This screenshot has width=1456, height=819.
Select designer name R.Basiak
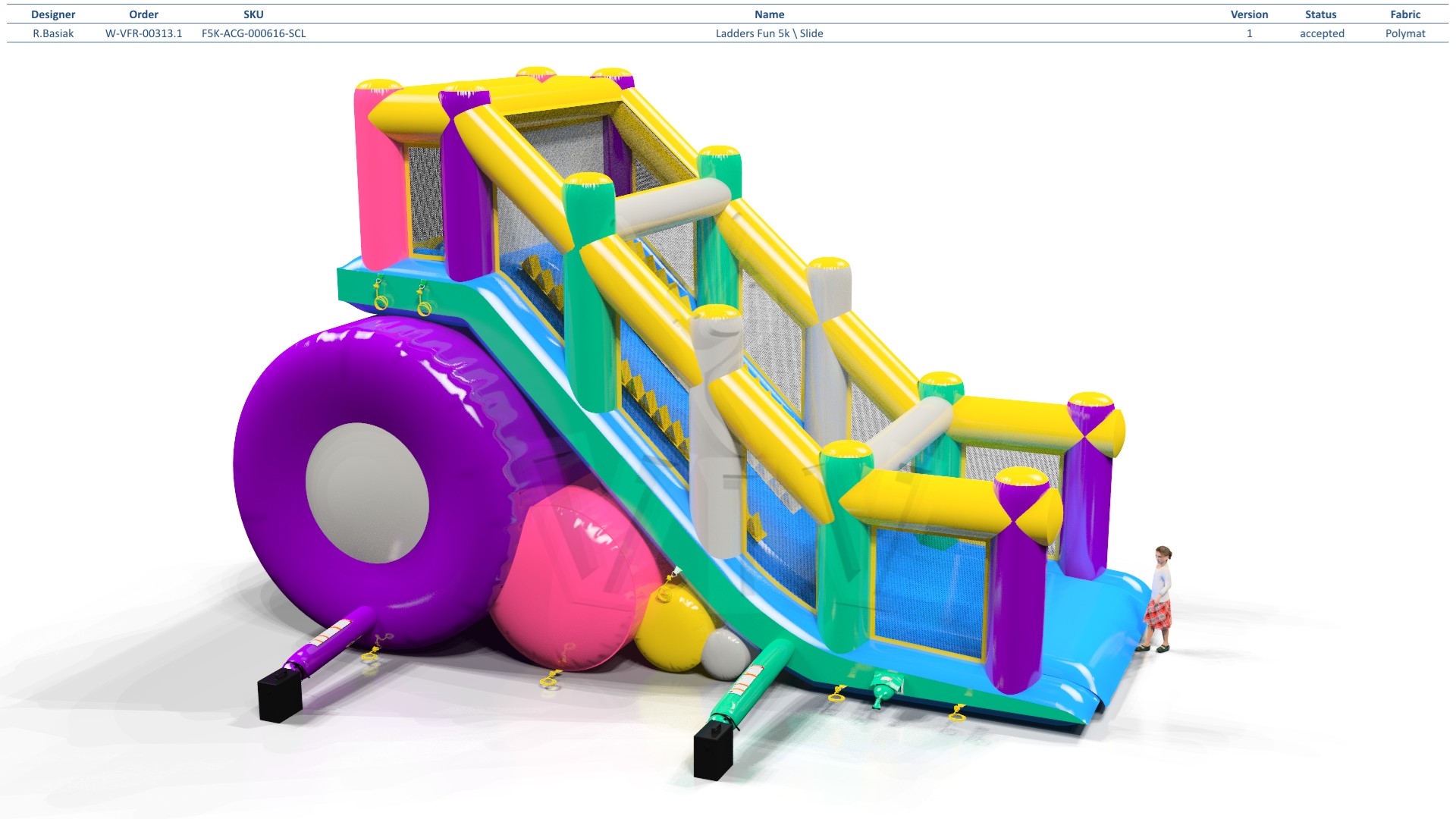pos(53,33)
